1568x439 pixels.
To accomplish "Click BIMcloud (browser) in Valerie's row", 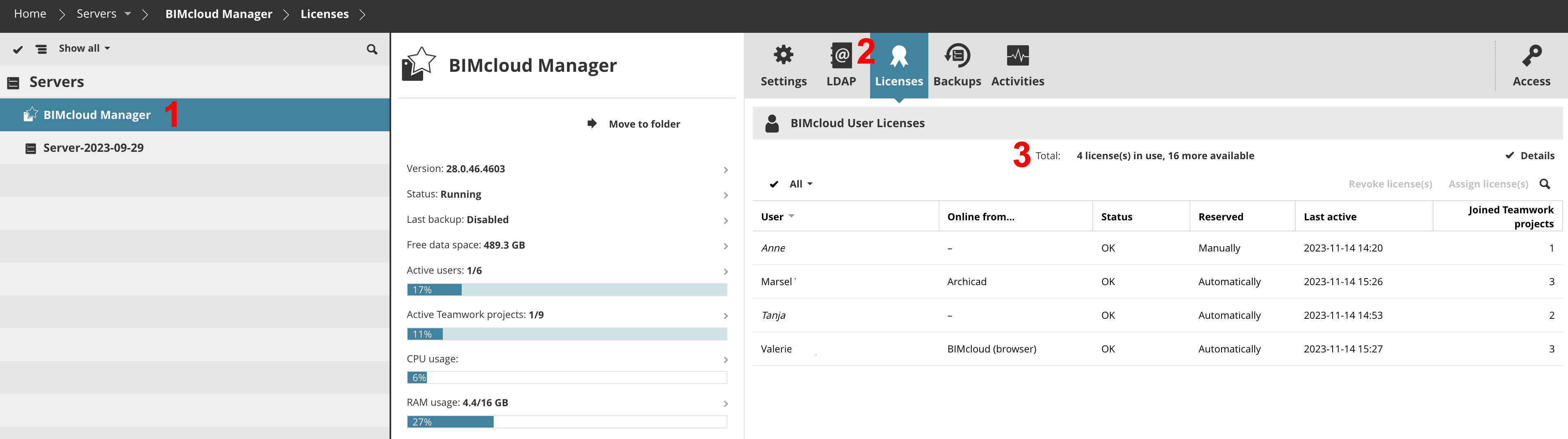I will 991,349.
